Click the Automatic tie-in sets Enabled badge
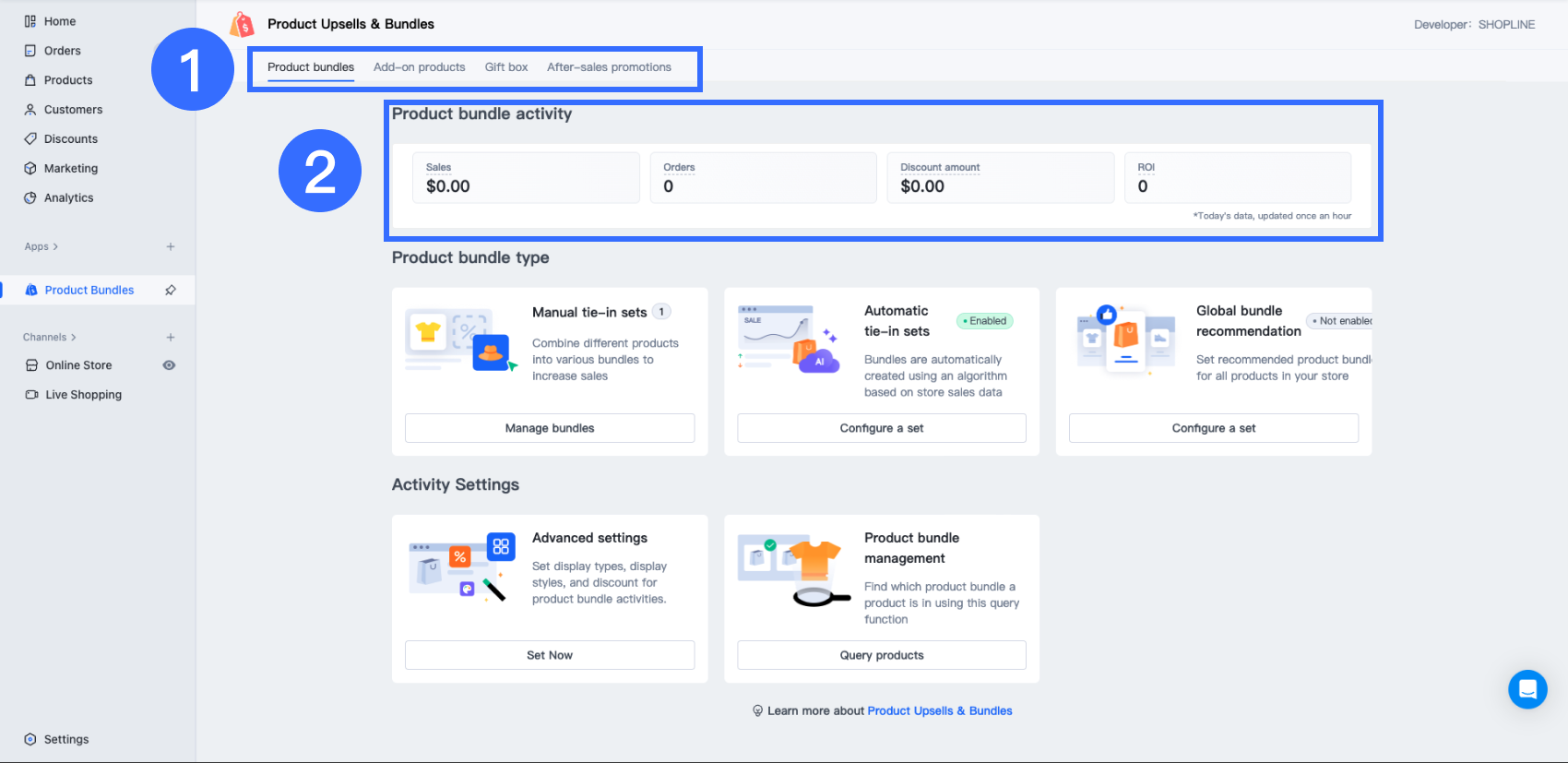Image resolution: width=1568 pixels, height=763 pixels. click(985, 321)
